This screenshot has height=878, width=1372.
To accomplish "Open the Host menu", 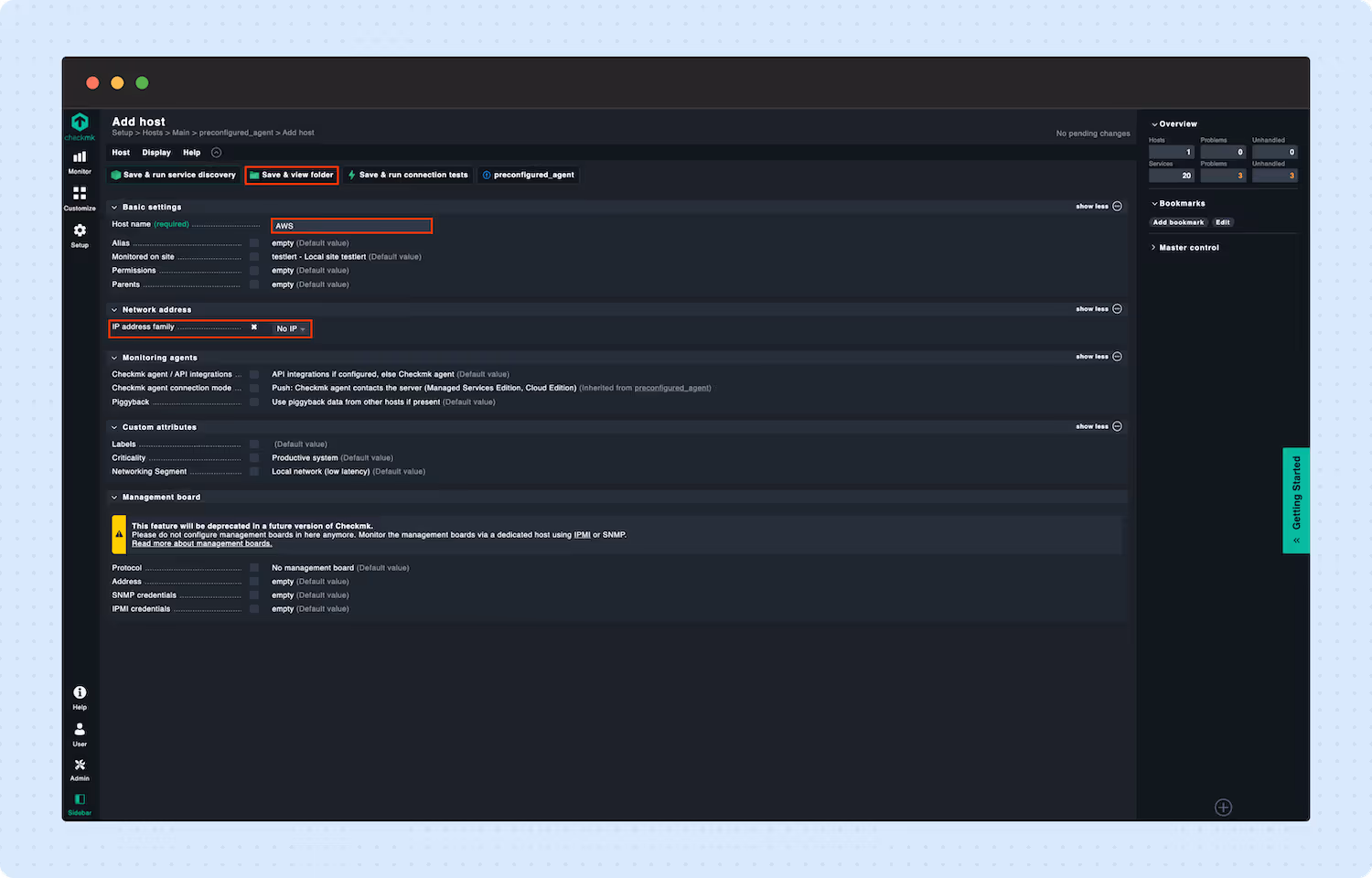I will tap(120, 152).
